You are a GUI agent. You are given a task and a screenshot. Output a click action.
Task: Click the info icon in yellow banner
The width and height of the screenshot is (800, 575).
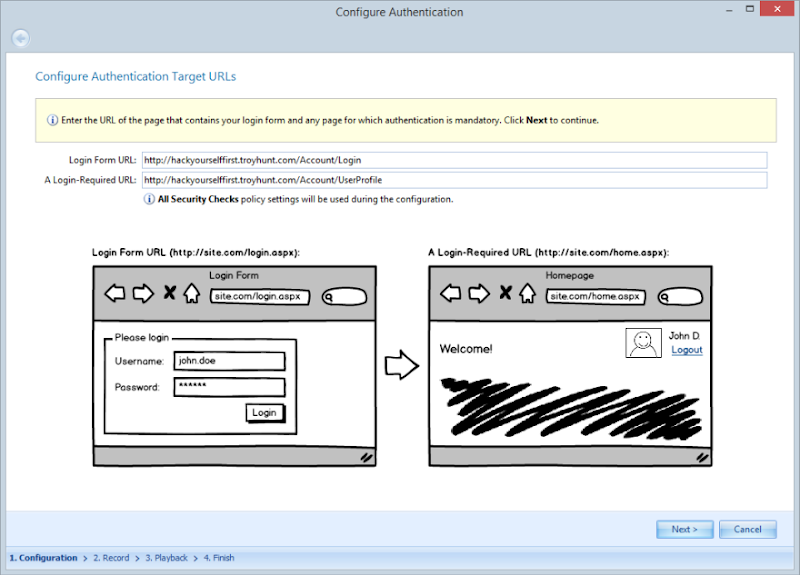pos(52,120)
